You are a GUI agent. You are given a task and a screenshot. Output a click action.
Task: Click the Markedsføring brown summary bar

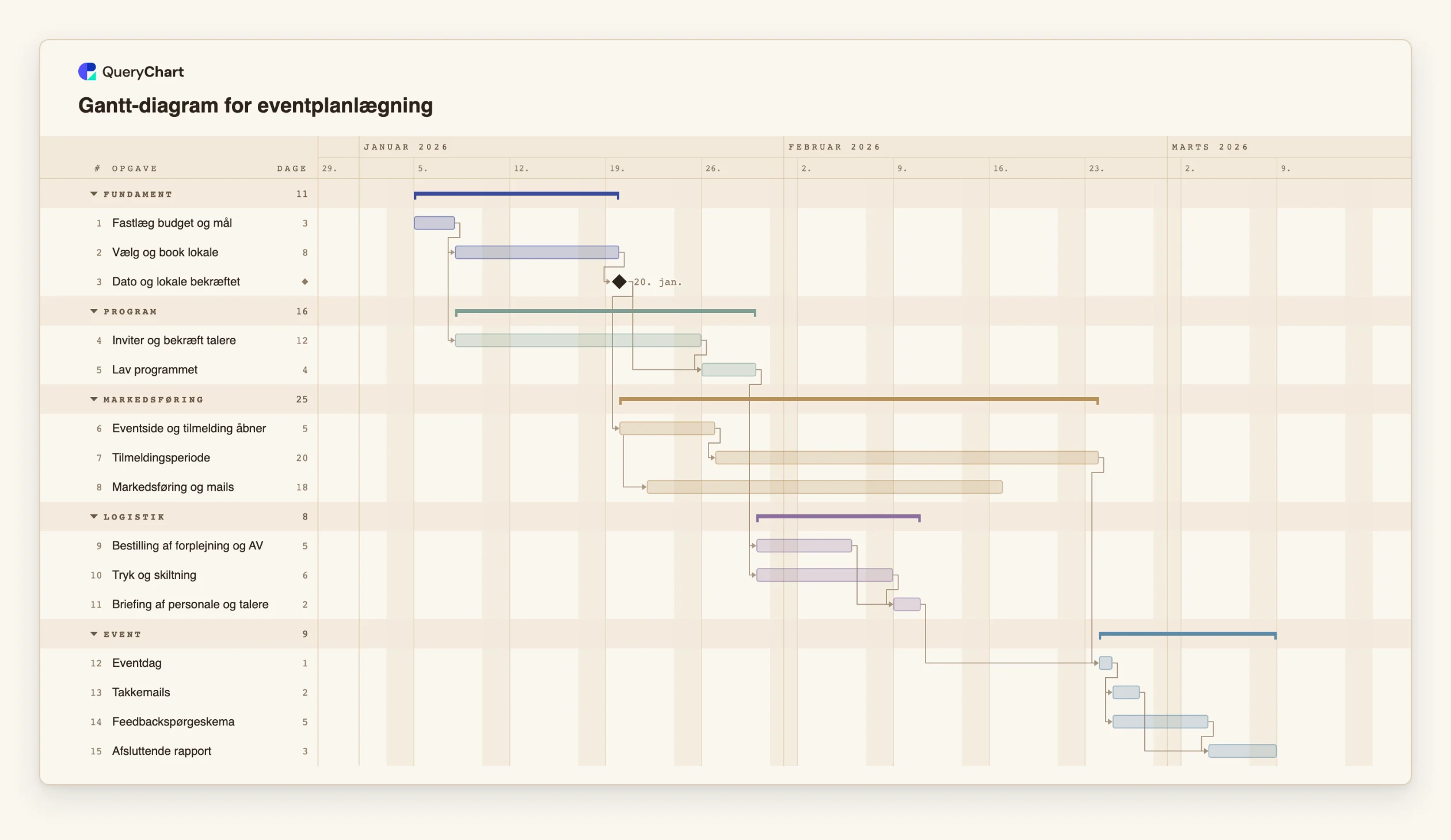[x=859, y=399]
